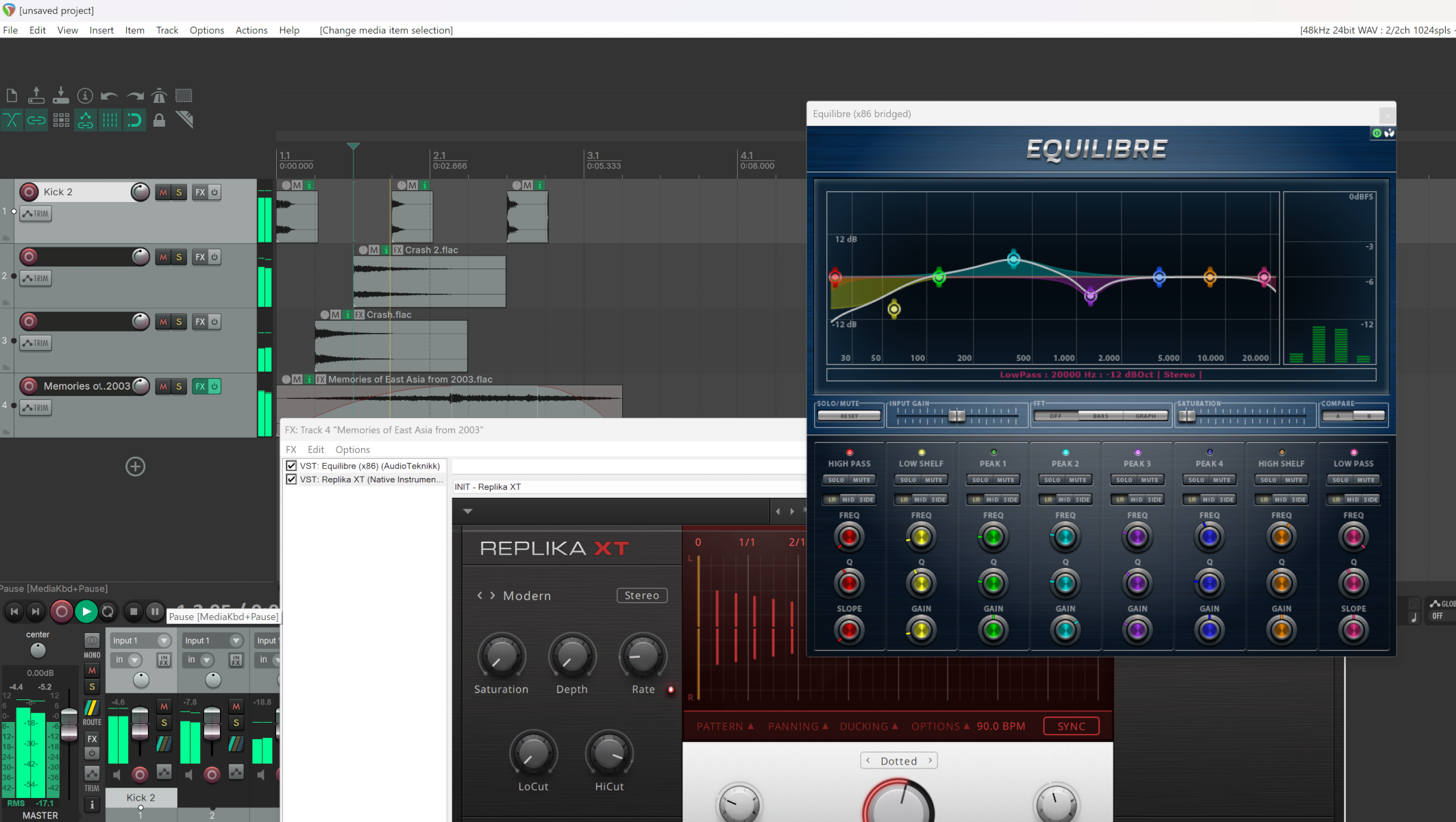Click the Save Project toolbar icon

tap(61, 96)
